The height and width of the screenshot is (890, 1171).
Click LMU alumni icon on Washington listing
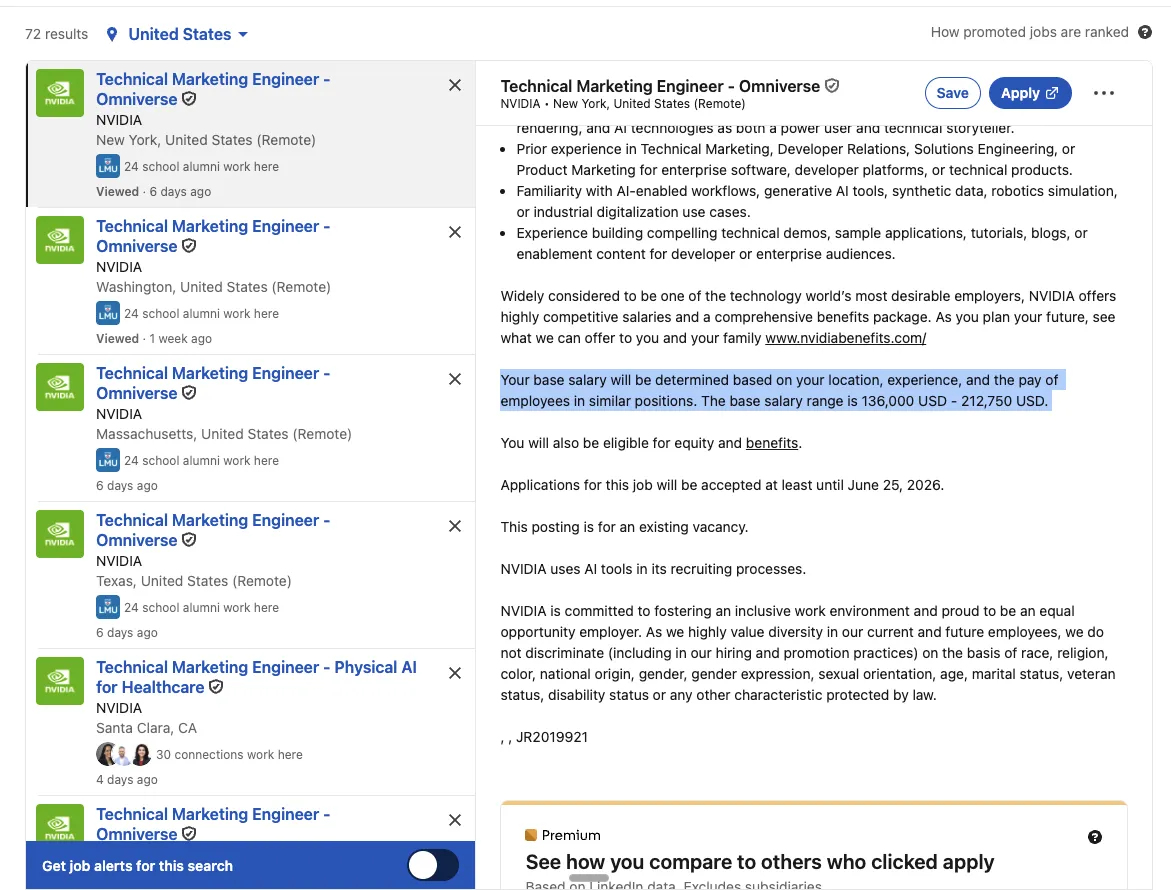pos(108,313)
